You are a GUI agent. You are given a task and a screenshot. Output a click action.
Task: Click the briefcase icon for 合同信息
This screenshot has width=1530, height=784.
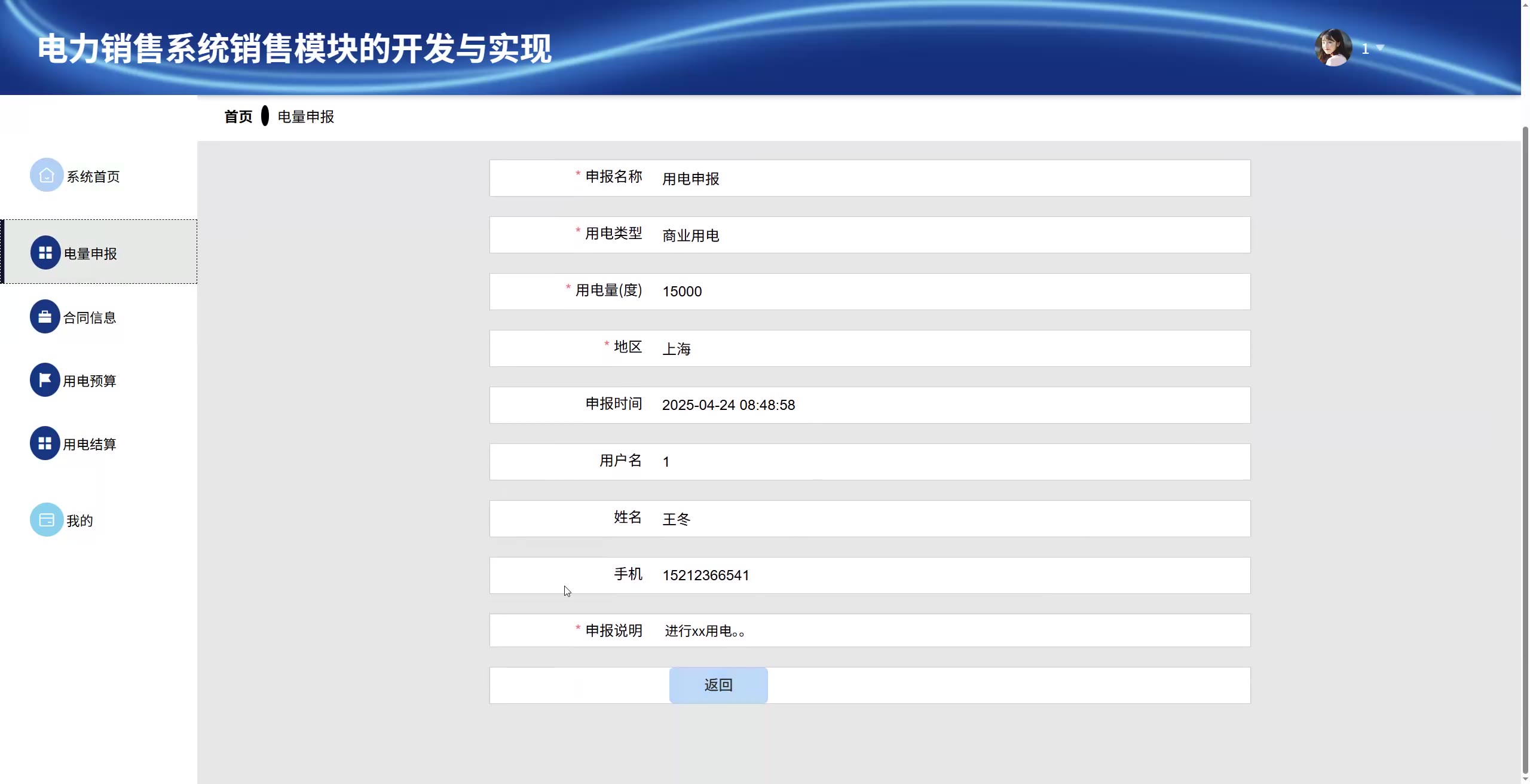pos(45,317)
